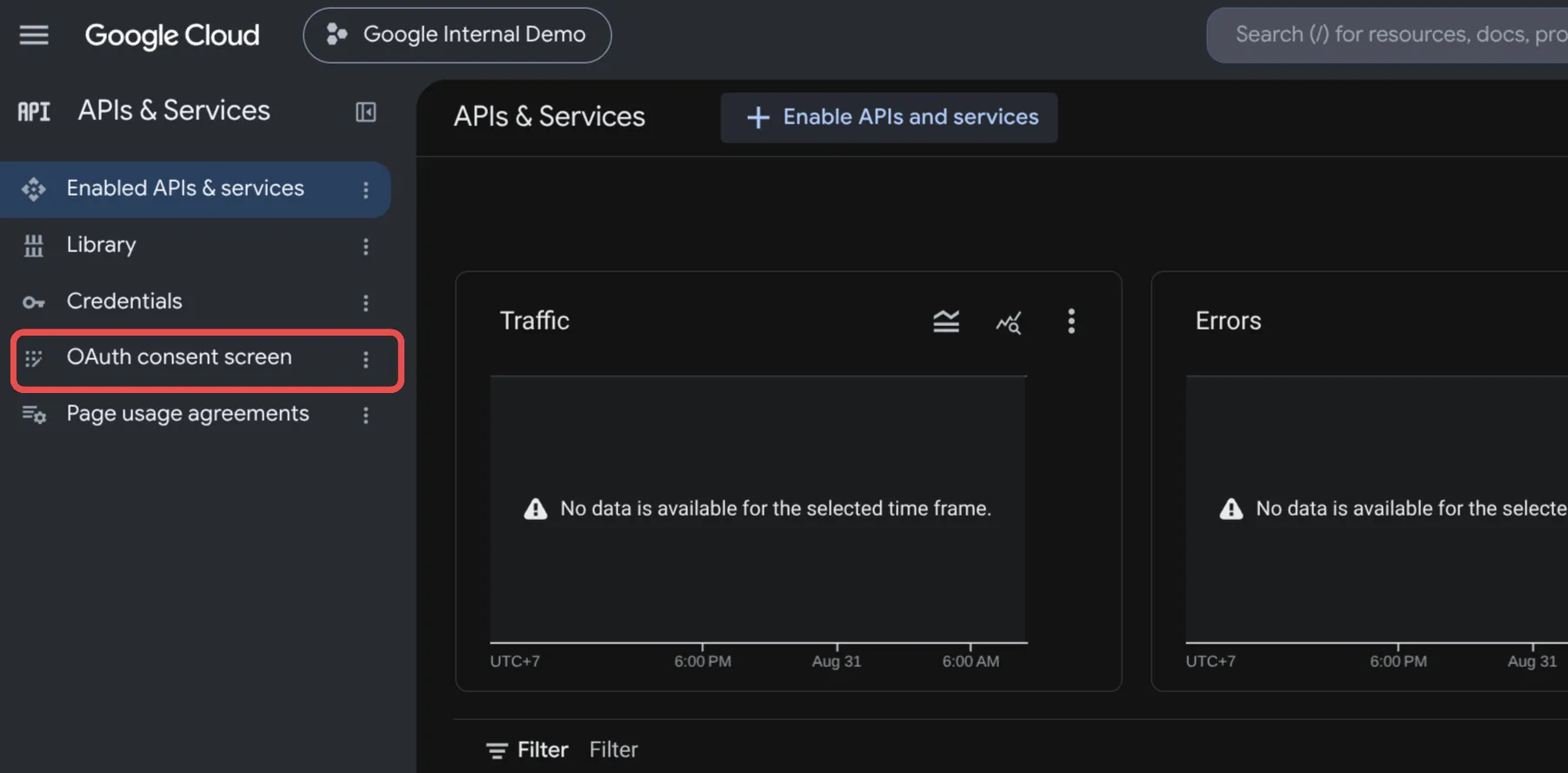Click the Filter list icon

pyautogui.click(x=497, y=750)
